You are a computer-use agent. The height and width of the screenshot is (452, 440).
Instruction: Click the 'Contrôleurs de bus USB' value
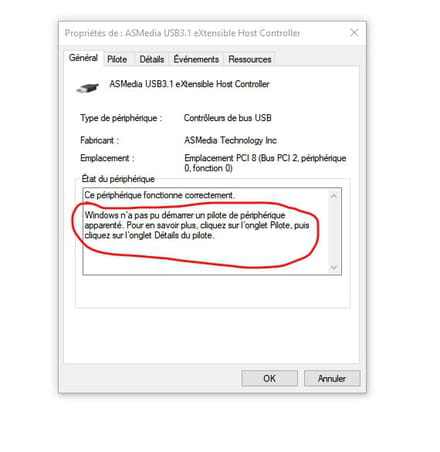tap(228, 118)
